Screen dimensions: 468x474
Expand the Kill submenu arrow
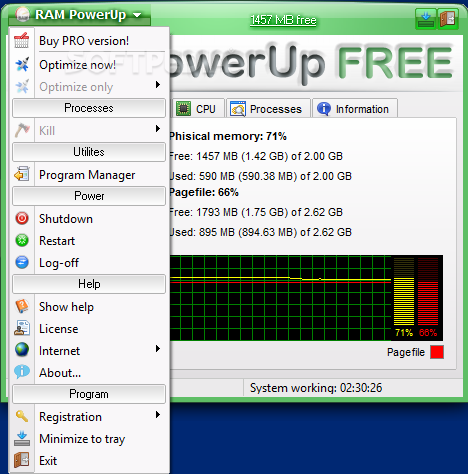(158, 129)
